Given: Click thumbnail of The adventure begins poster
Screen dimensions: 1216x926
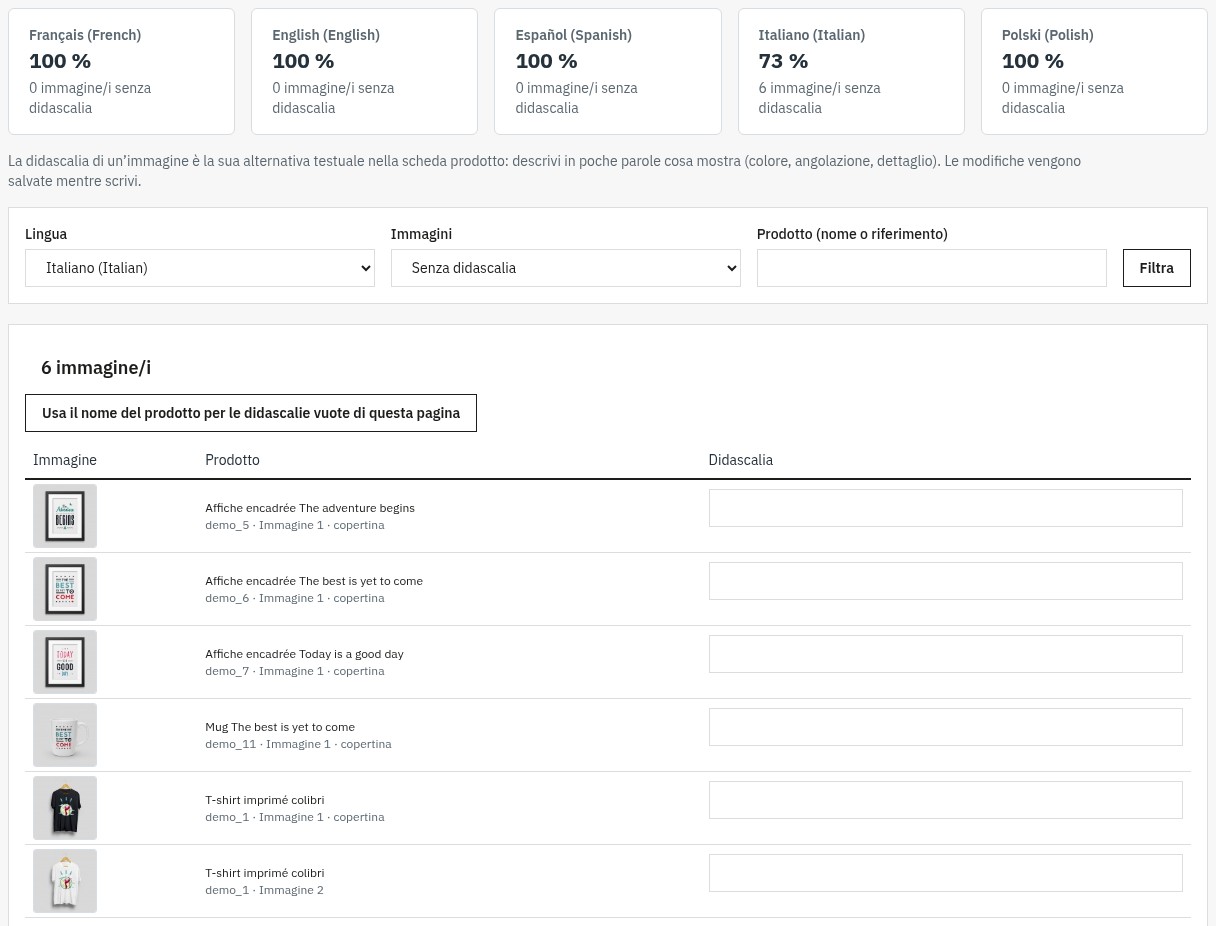Looking at the screenshot, I should [65, 516].
